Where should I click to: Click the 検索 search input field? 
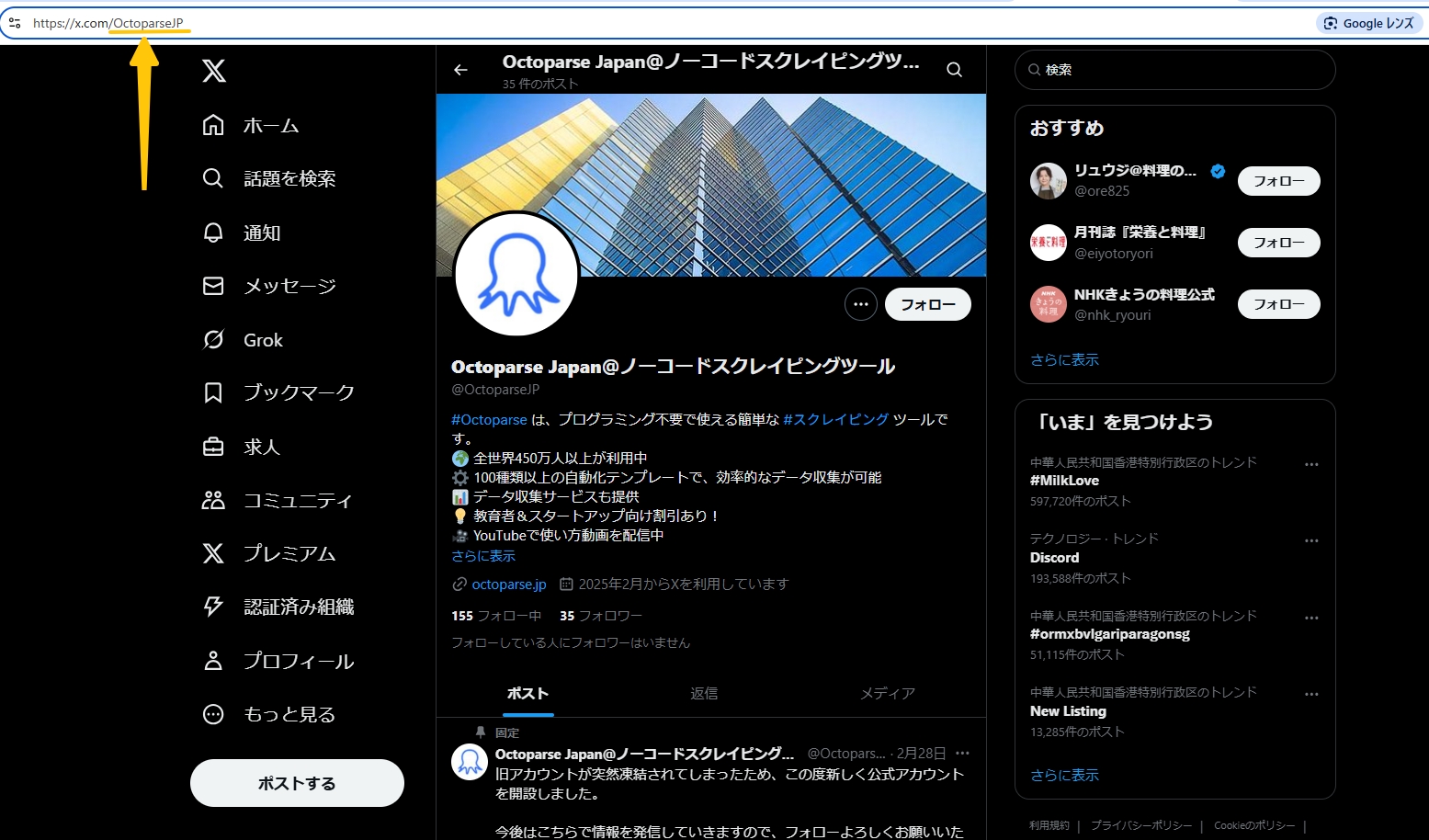click(x=1174, y=70)
